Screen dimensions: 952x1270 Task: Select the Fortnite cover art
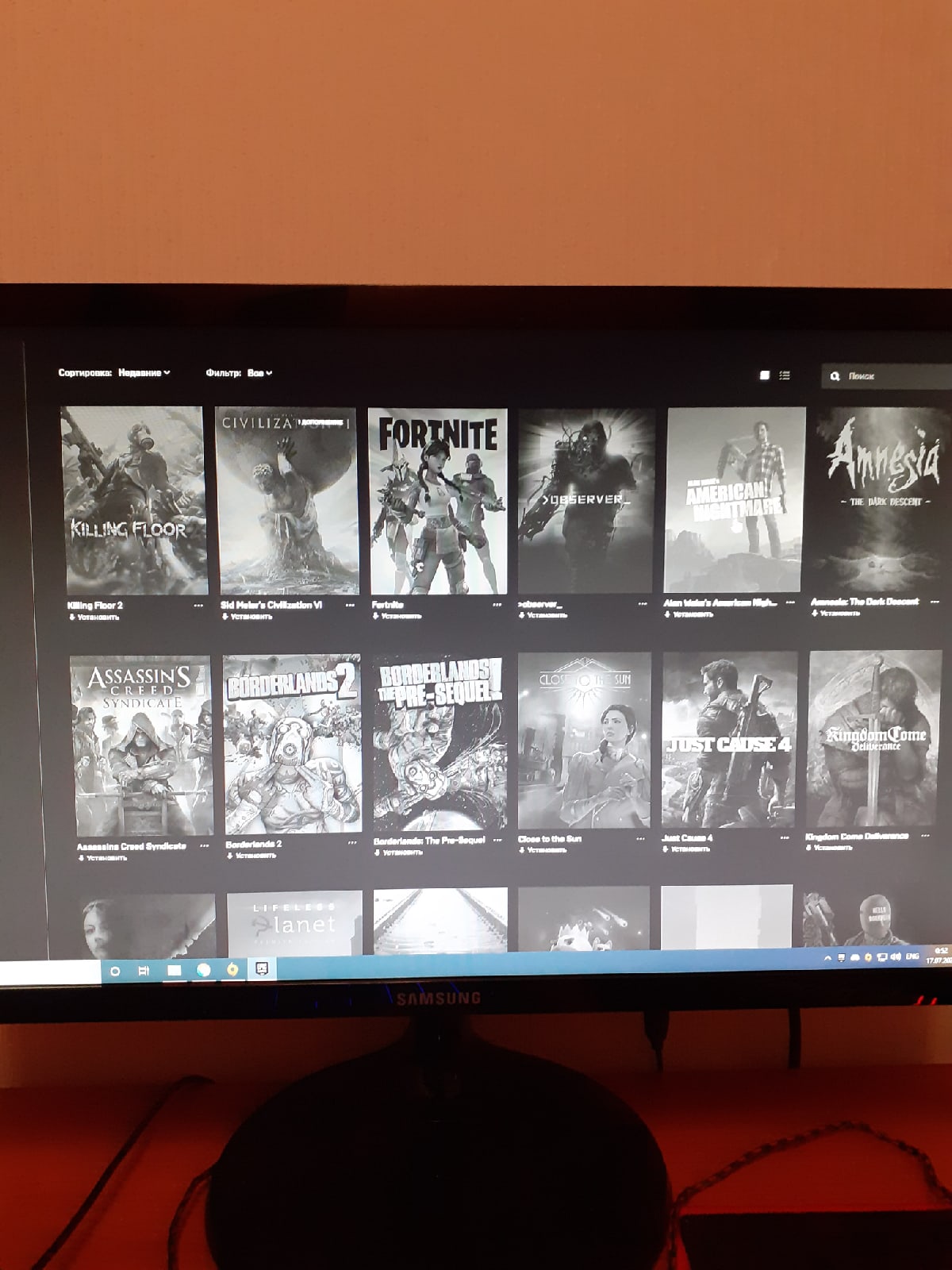pos(438,502)
